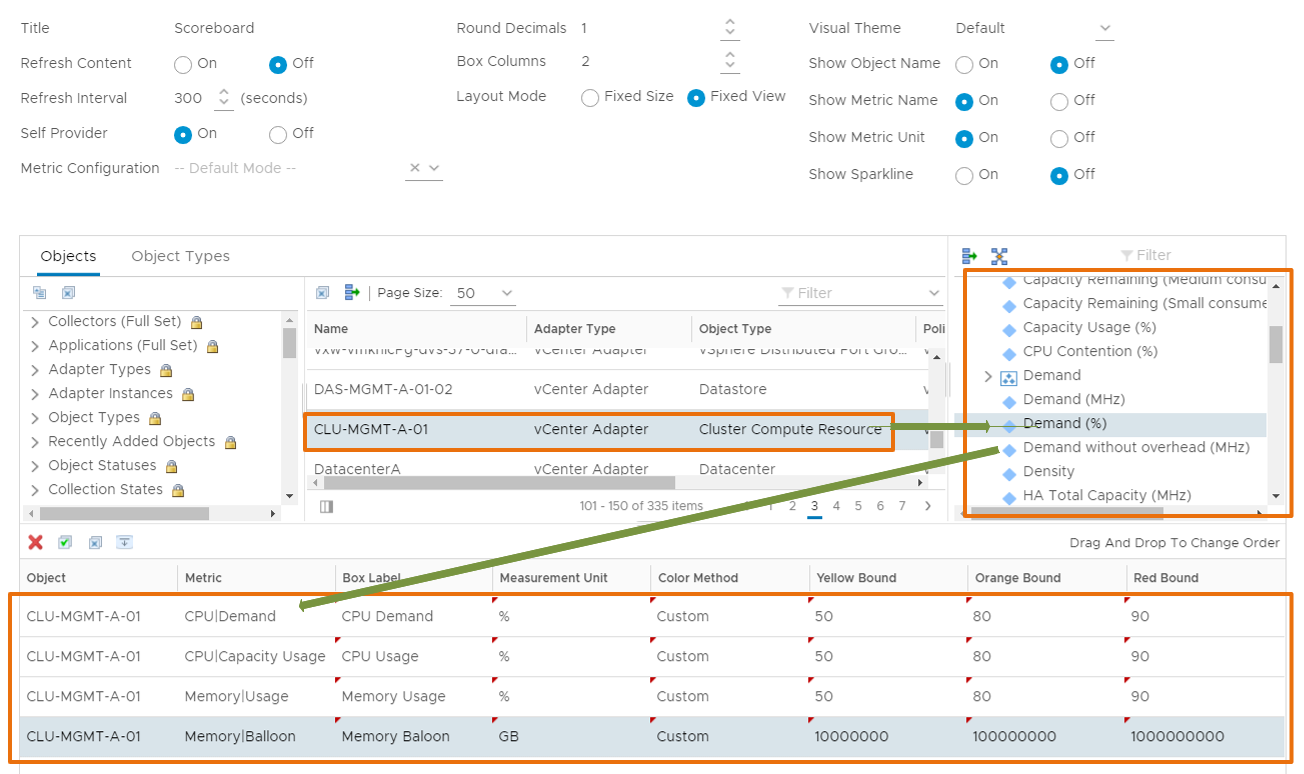Switch to the Objects tab
1304x774 pixels.
68,256
